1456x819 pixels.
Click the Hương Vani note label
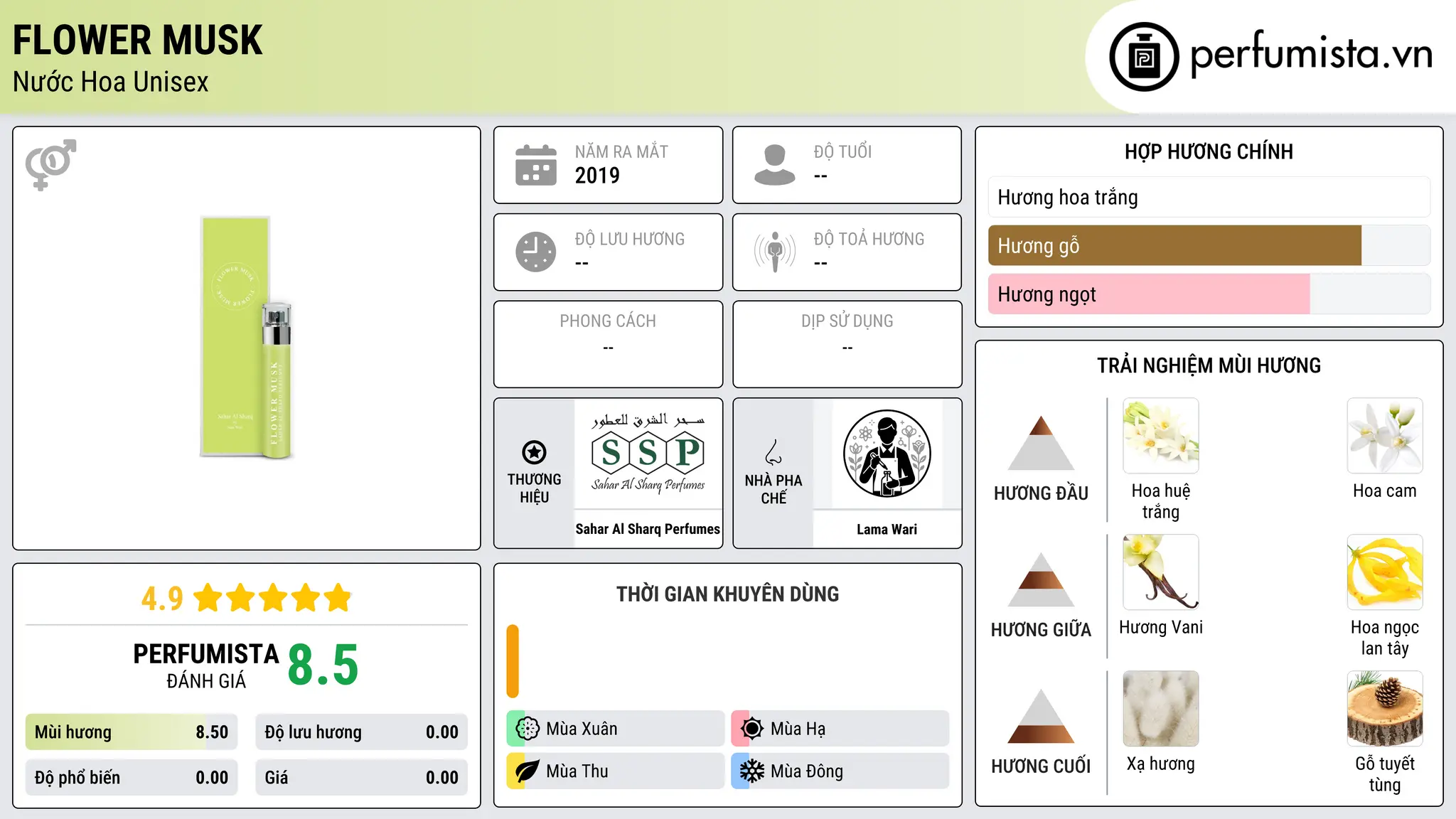[1161, 627]
